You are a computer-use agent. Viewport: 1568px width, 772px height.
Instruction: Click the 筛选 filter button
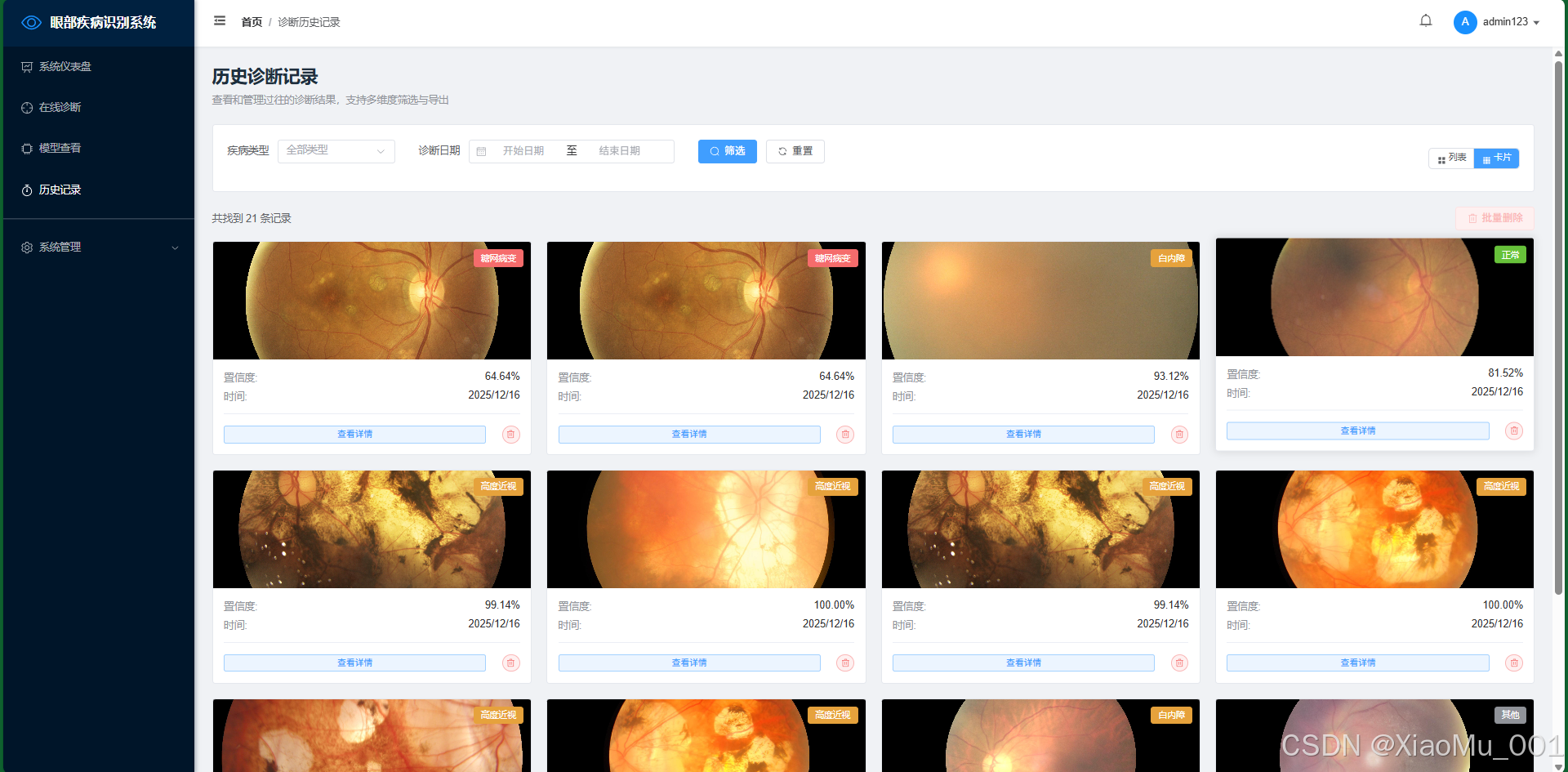728,151
